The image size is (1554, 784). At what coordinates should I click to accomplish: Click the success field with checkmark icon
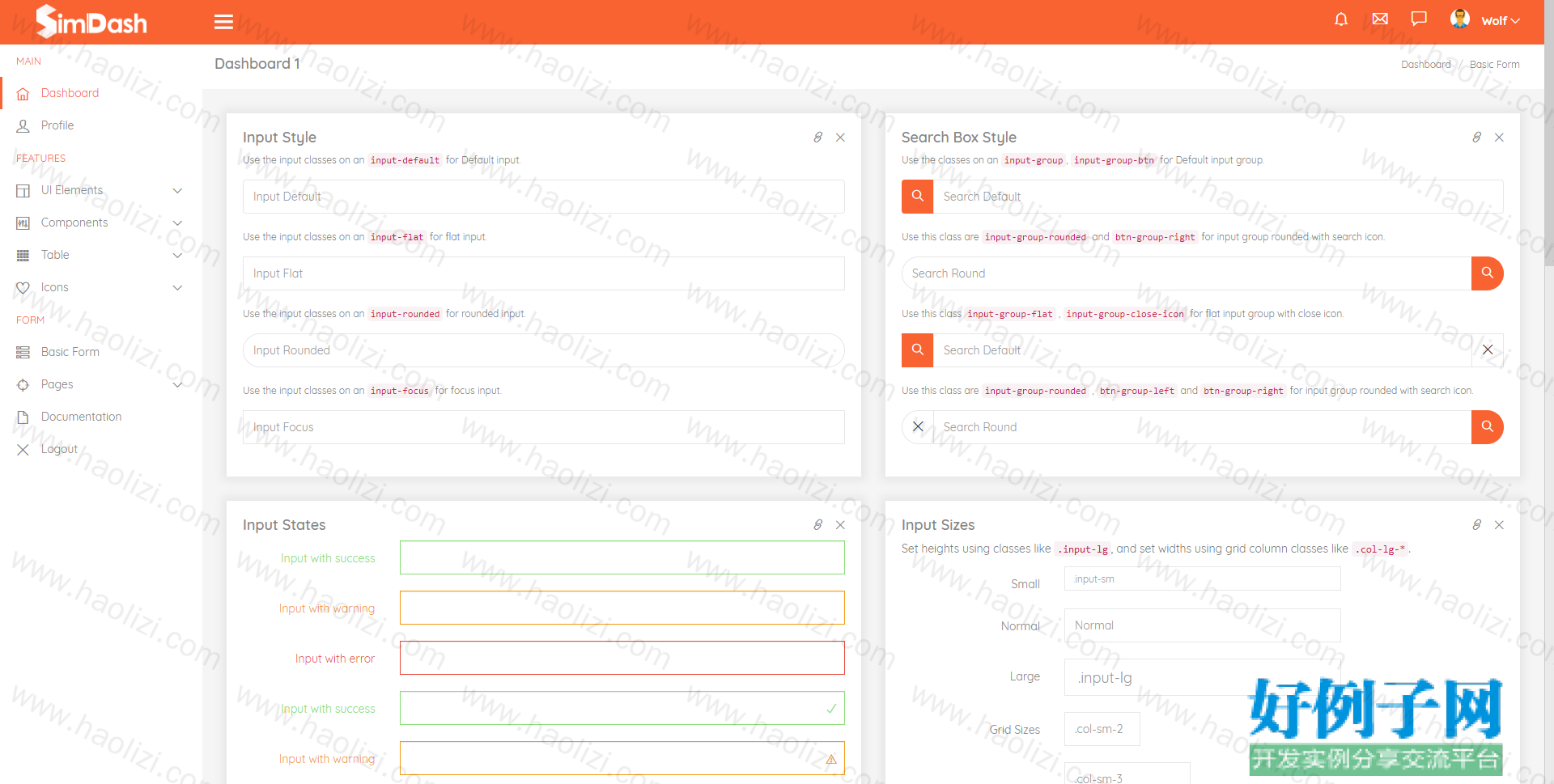622,708
